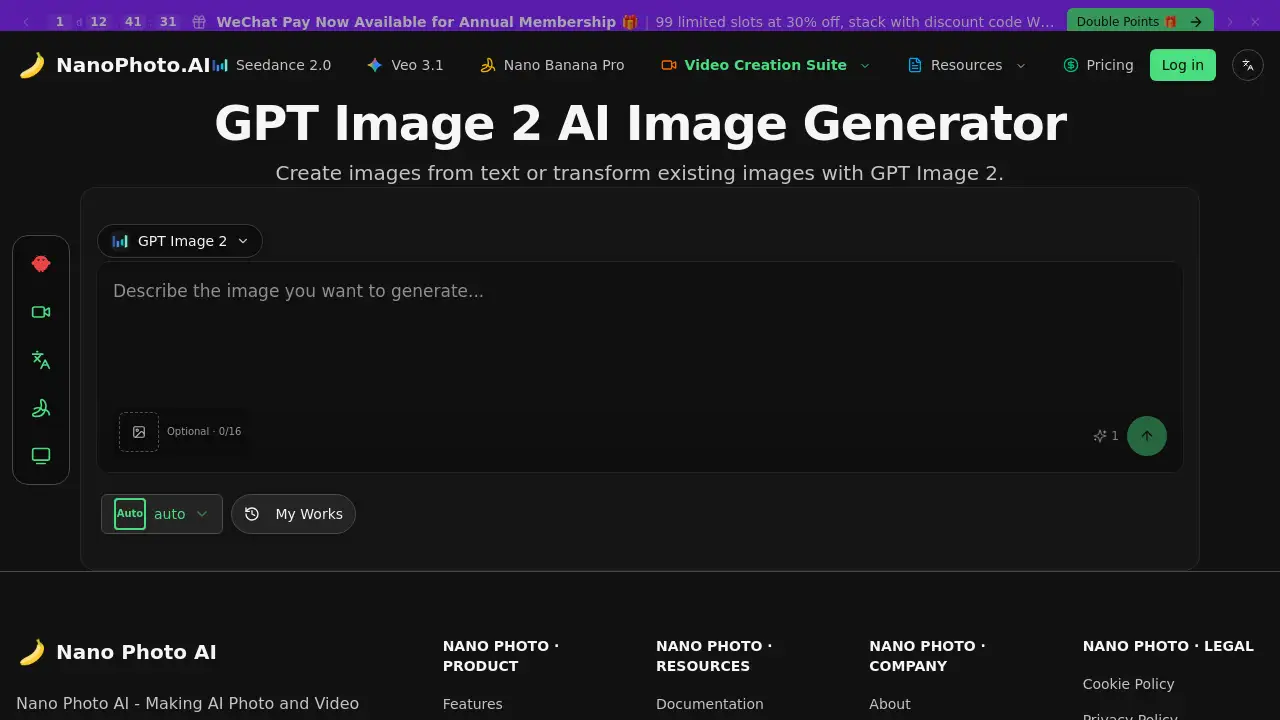Open the GPT Image 2 model selector
The image size is (1280, 720).
(x=180, y=241)
